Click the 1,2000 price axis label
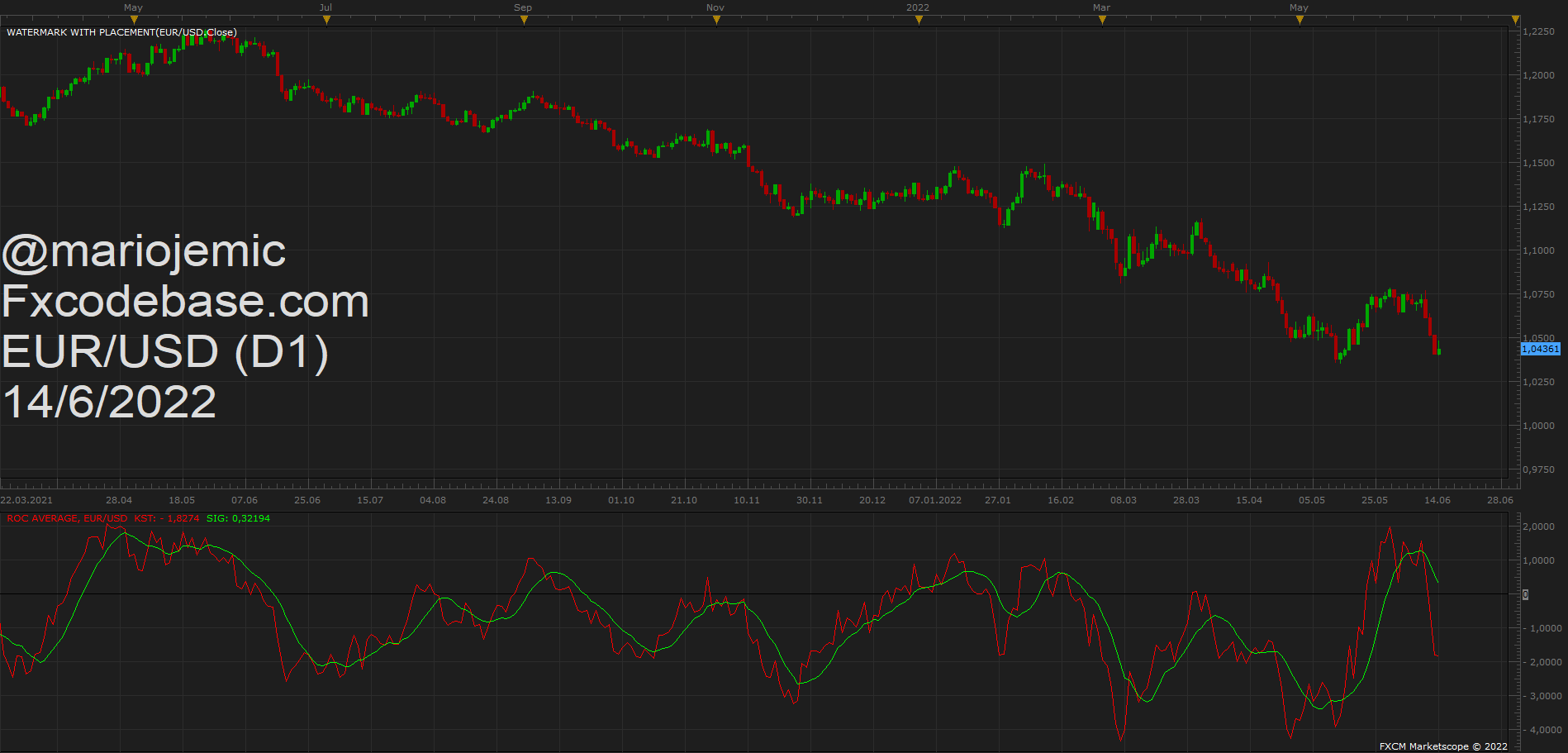Image resolution: width=1568 pixels, height=753 pixels. coord(1539,75)
